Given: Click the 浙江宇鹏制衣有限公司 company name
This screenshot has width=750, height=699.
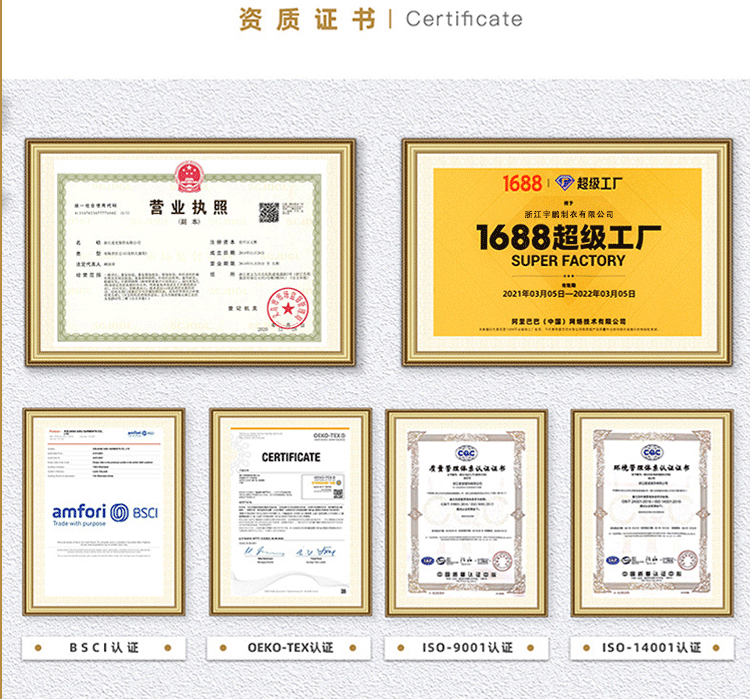Looking at the screenshot, I should pos(568,214).
